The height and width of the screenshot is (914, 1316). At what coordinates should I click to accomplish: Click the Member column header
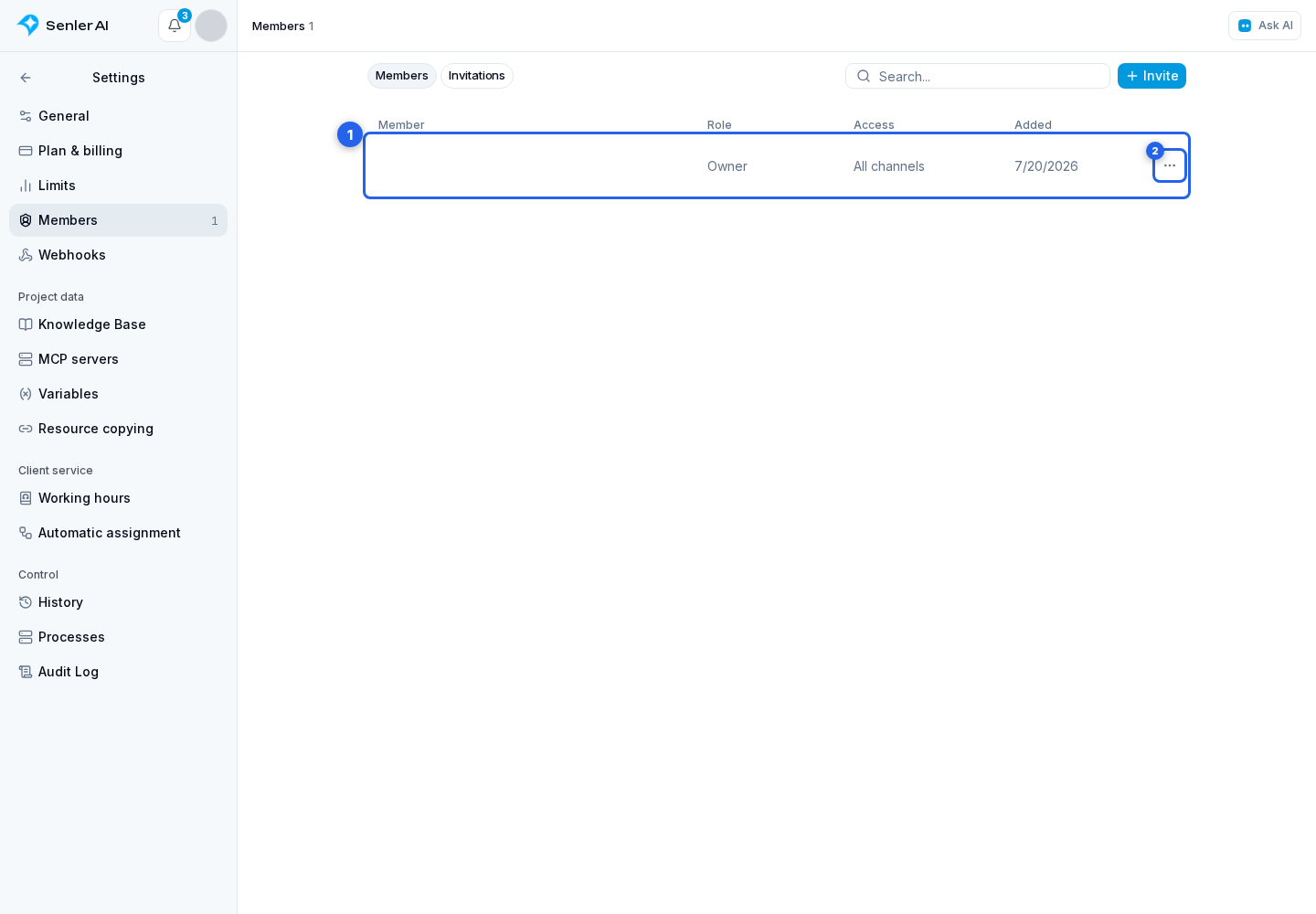tap(401, 125)
